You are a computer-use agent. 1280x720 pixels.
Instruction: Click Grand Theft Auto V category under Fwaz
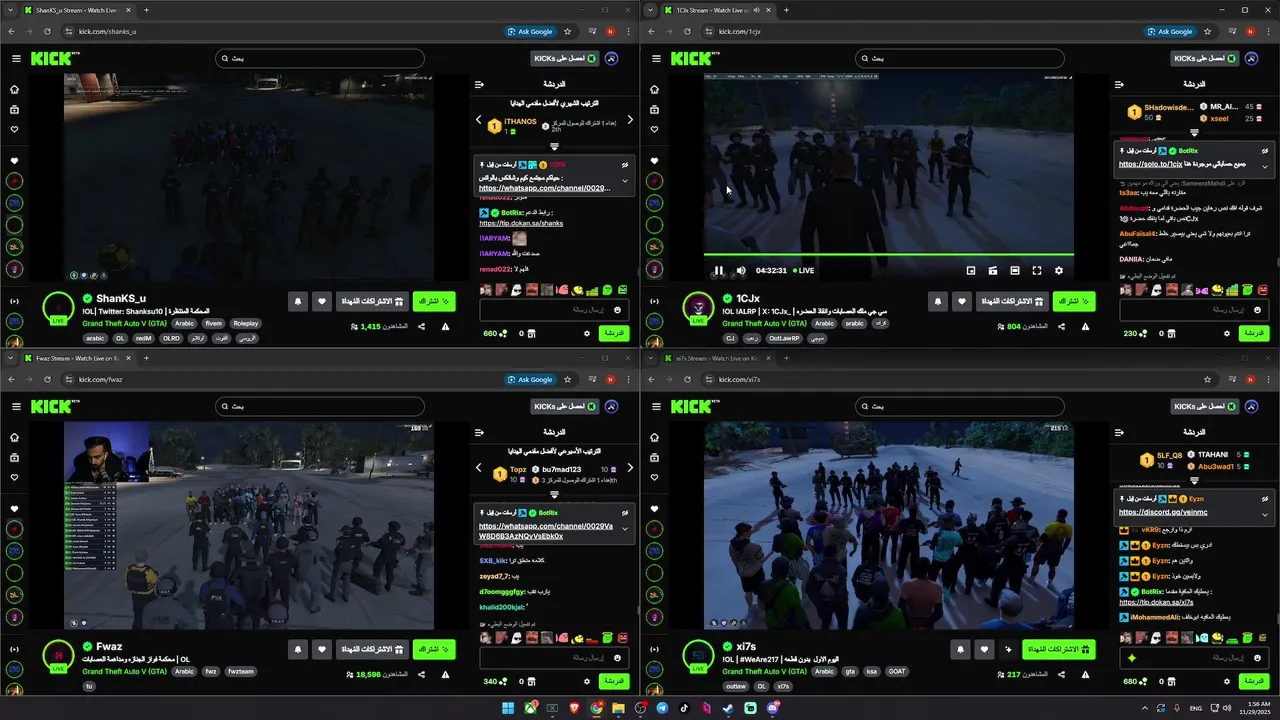125,672
